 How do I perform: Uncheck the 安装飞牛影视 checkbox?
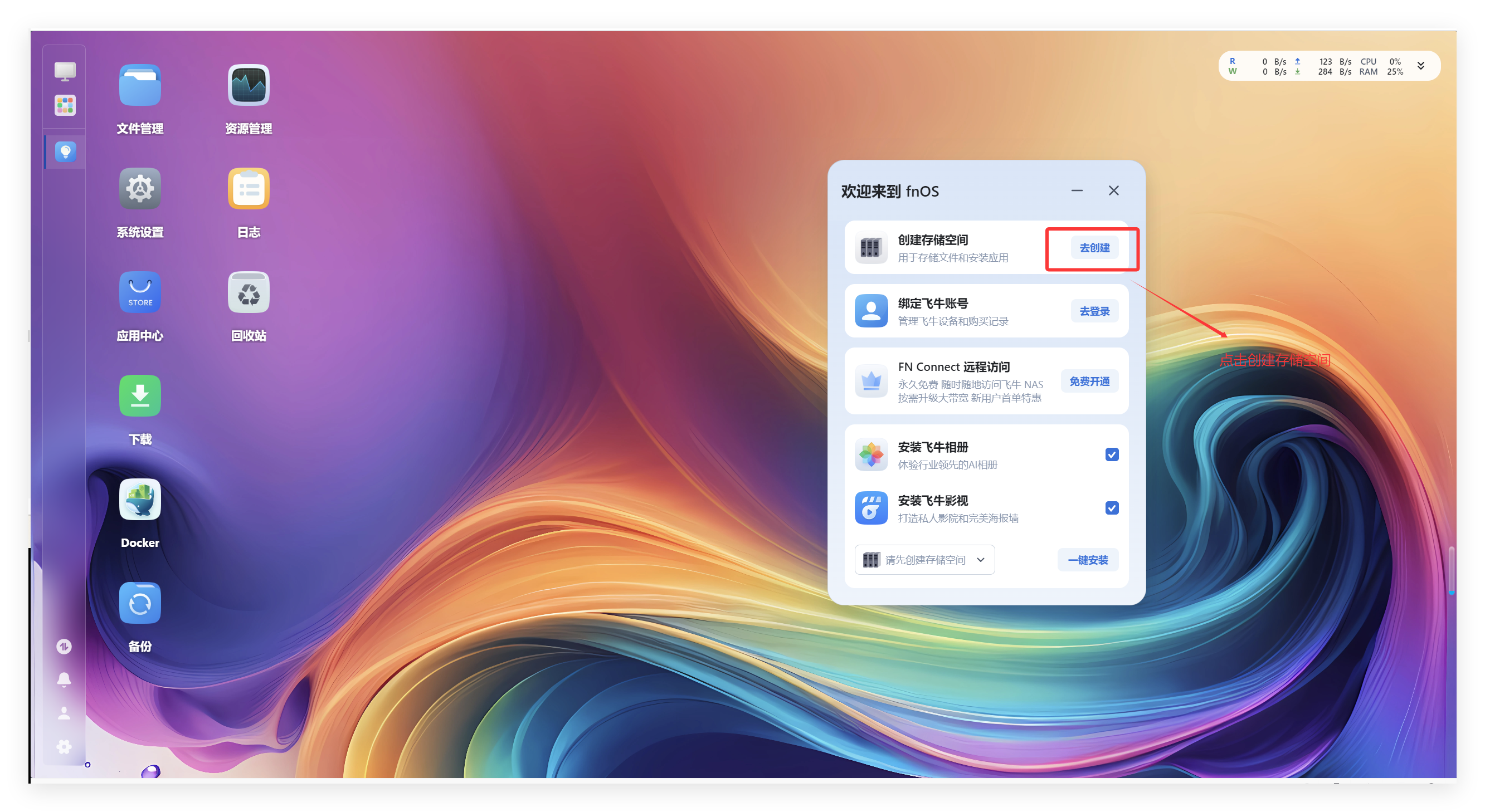[1112, 508]
